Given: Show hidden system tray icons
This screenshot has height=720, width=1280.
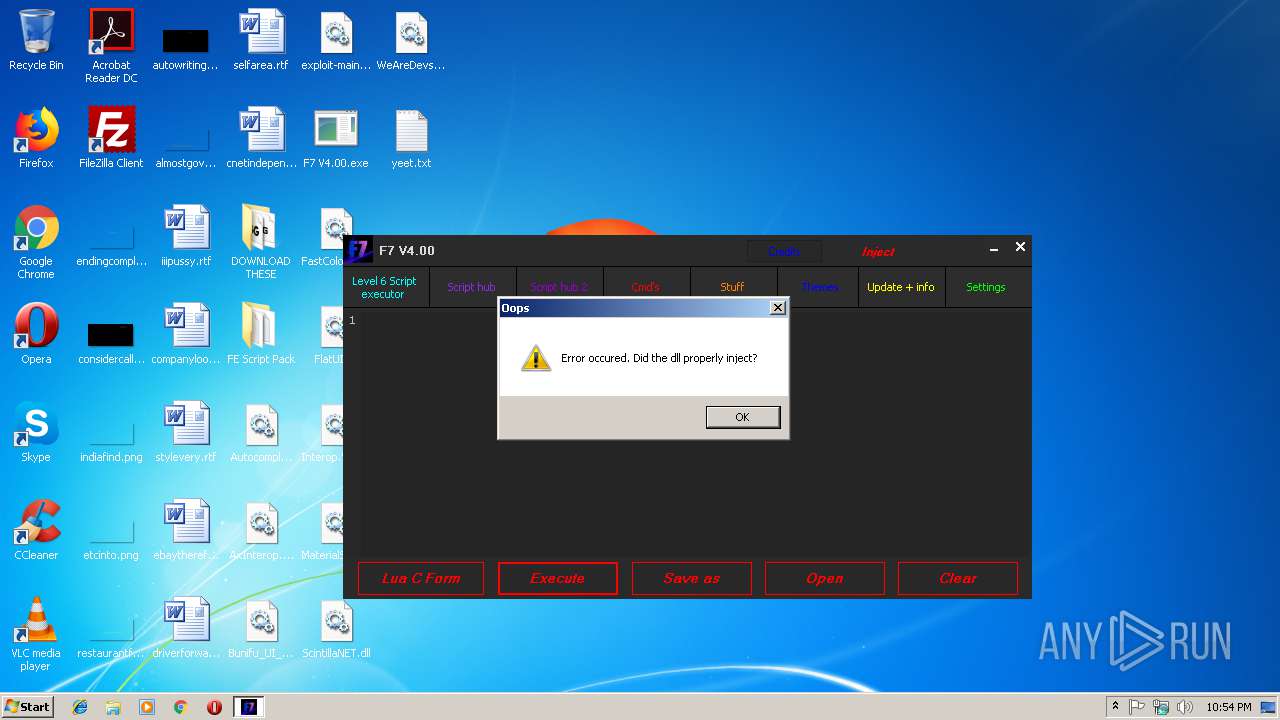Looking at the screenshot, I should point(1116,707).
